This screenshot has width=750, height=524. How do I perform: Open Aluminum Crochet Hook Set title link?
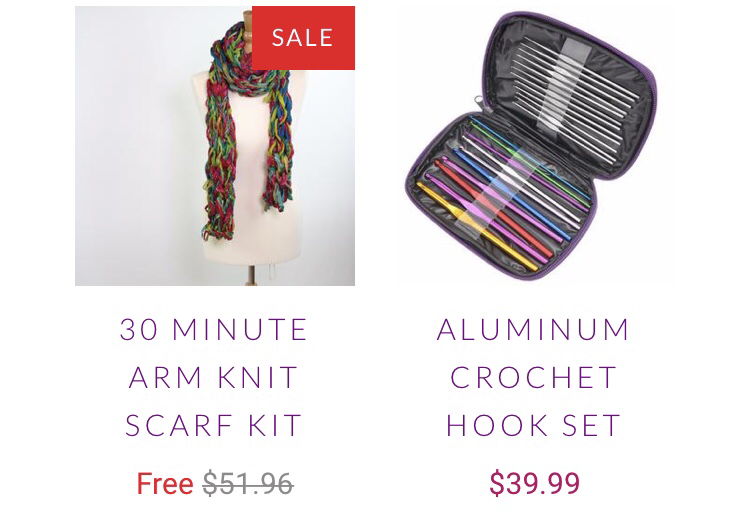pos(533,377)
